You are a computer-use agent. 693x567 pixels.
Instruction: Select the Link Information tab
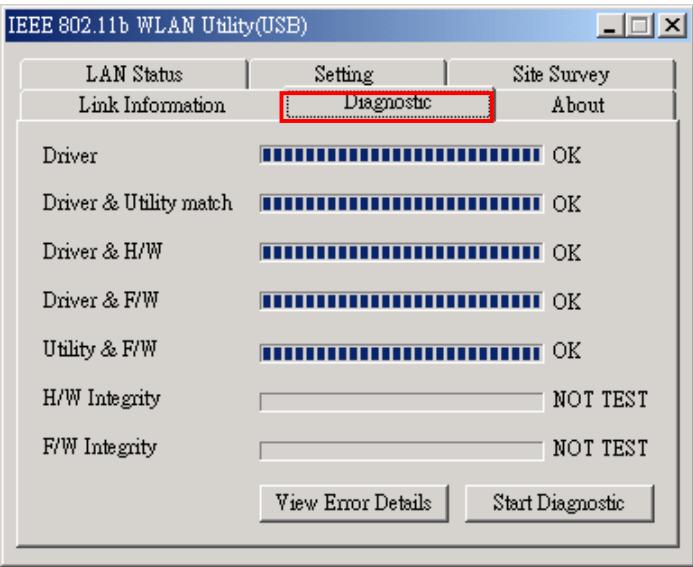151,105
